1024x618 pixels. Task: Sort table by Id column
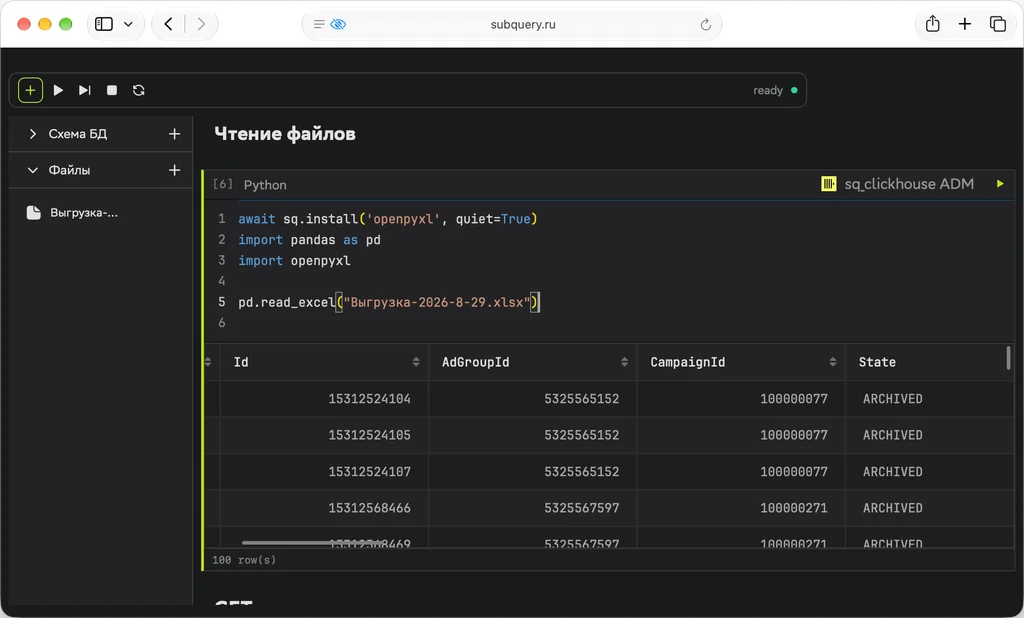(416, 362)
